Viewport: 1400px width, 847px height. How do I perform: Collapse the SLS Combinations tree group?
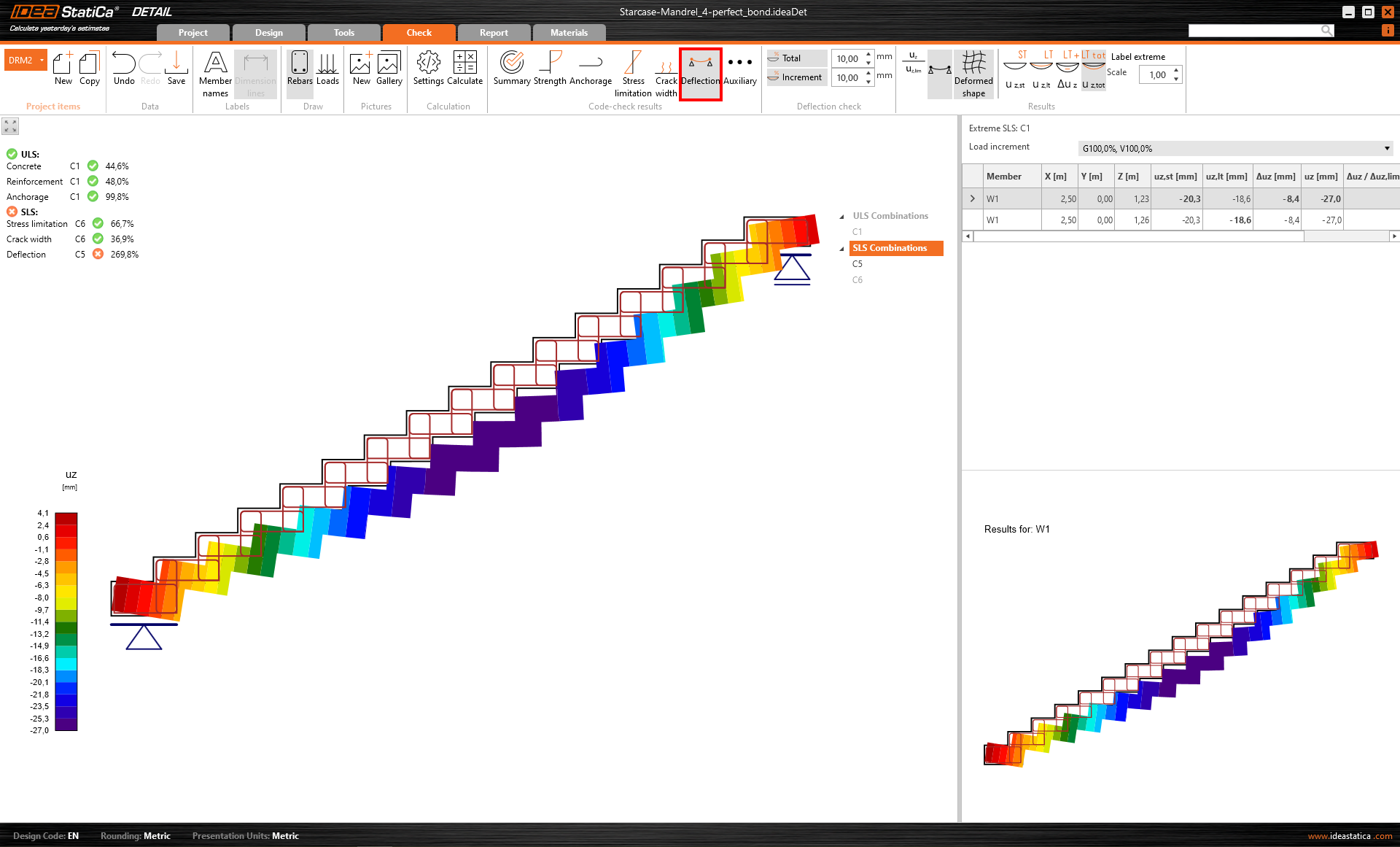point(842,249)
